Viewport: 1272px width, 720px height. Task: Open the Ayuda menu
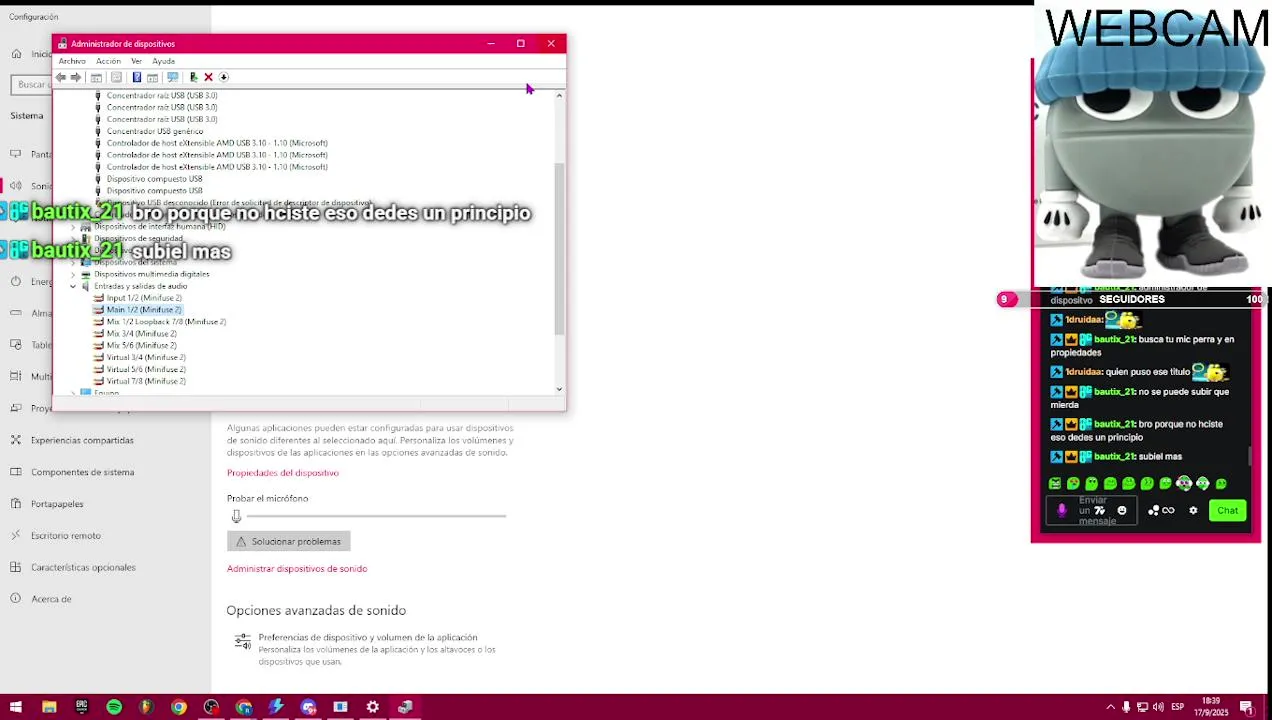click(x=163, y=61)
